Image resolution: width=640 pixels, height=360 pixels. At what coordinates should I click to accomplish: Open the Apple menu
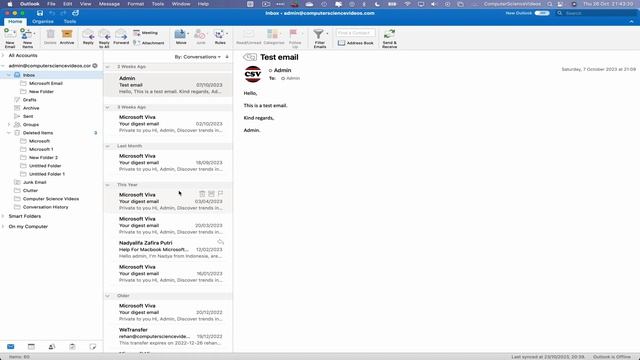pos(10,4)
